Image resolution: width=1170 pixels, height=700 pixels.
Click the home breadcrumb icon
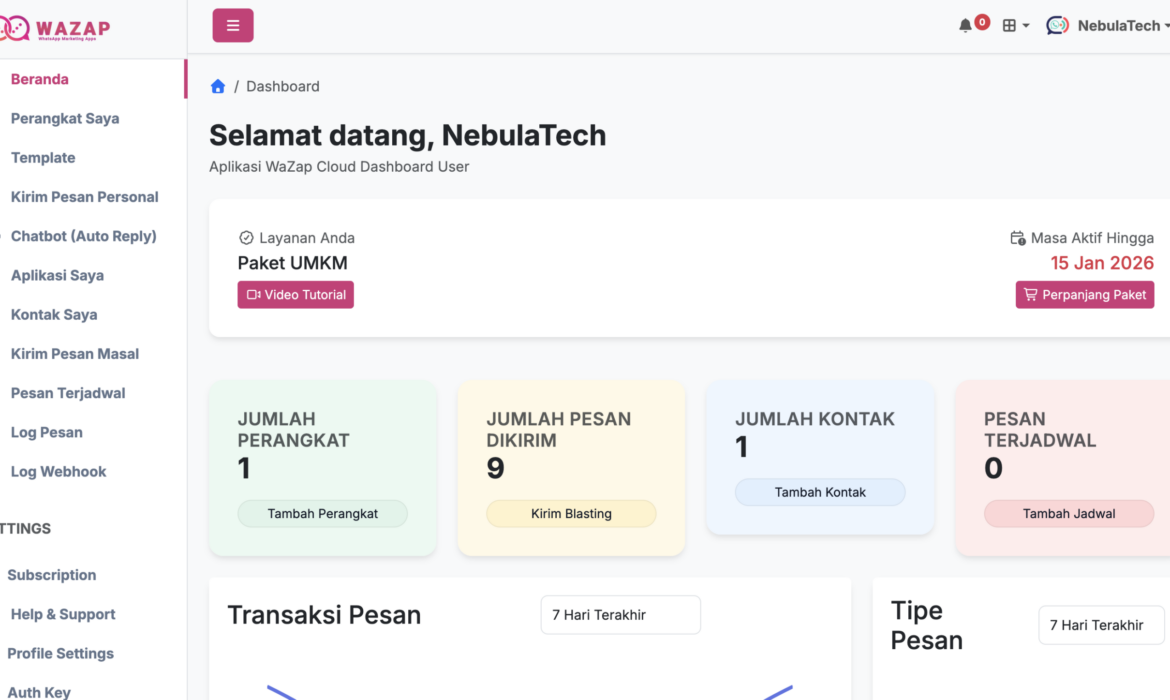coord(217,86)
